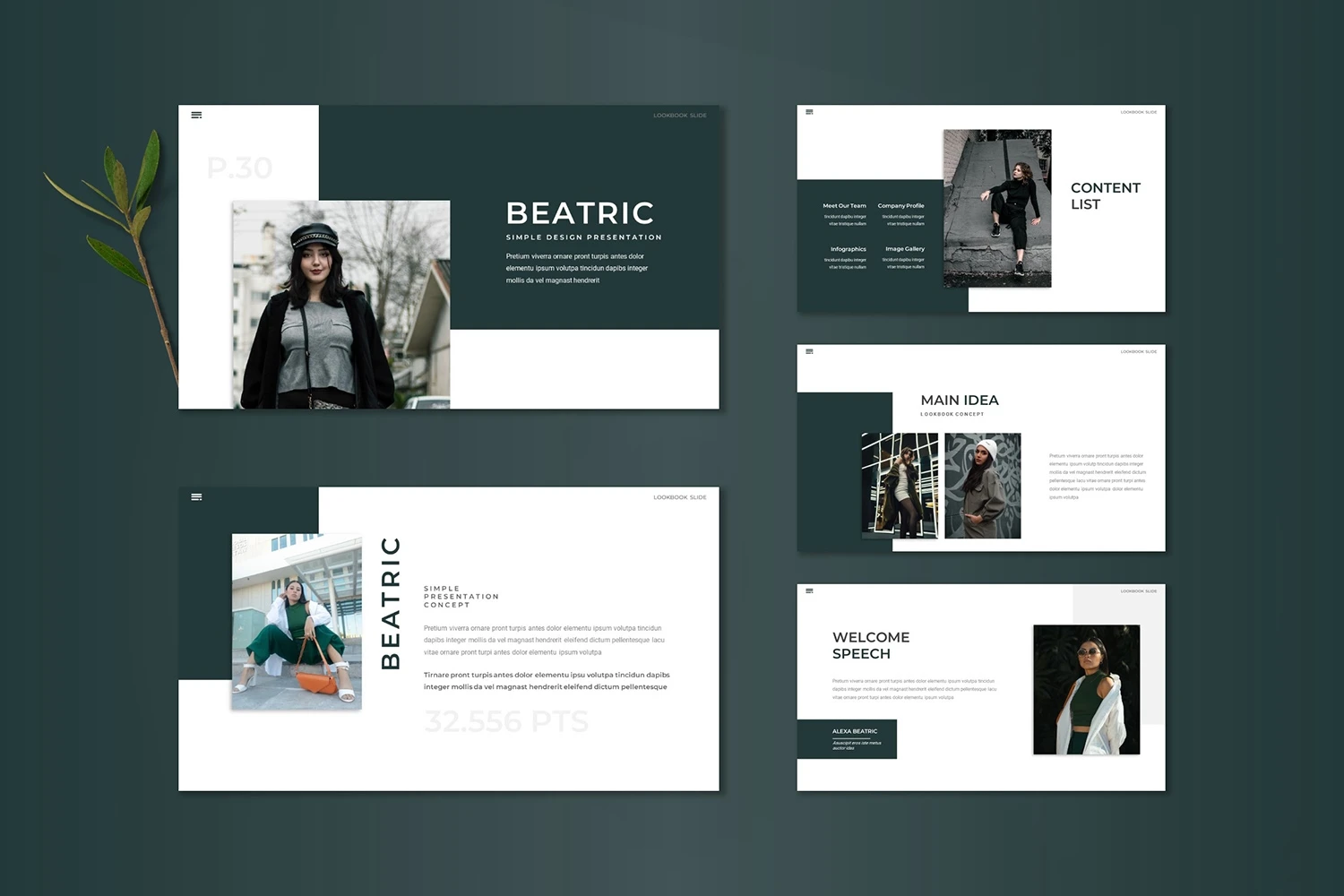Select photo of woman sitting on stairs
1344x896 pixels.
[x=996, y=208]
